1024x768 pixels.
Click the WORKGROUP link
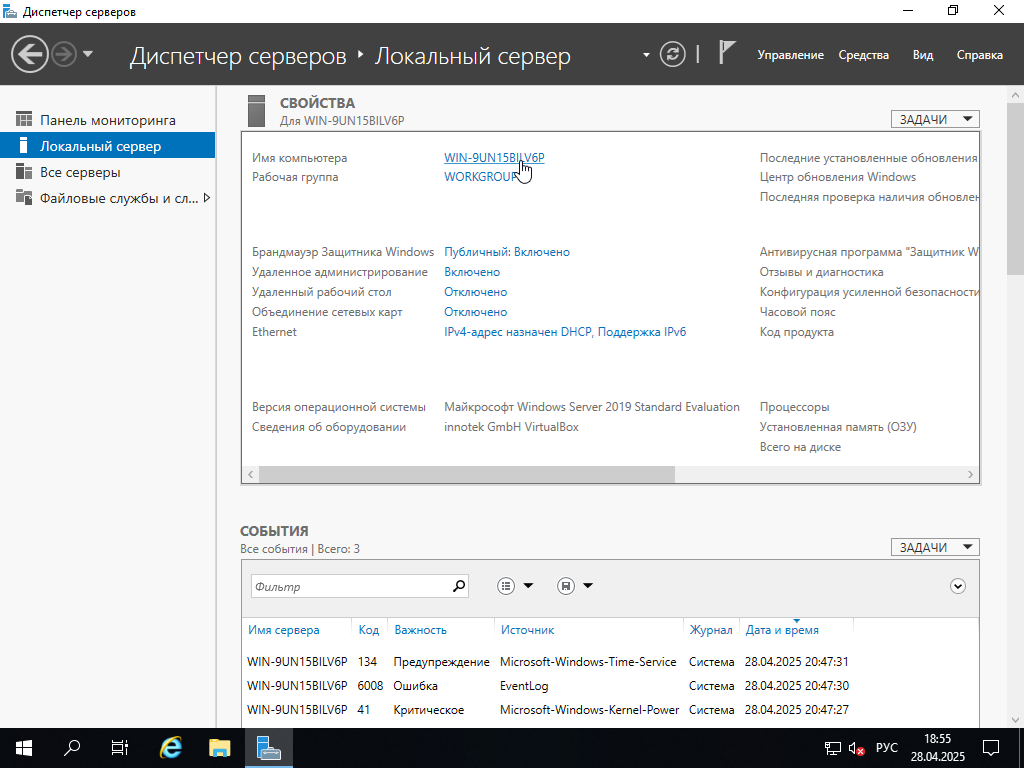click(481, 177)
